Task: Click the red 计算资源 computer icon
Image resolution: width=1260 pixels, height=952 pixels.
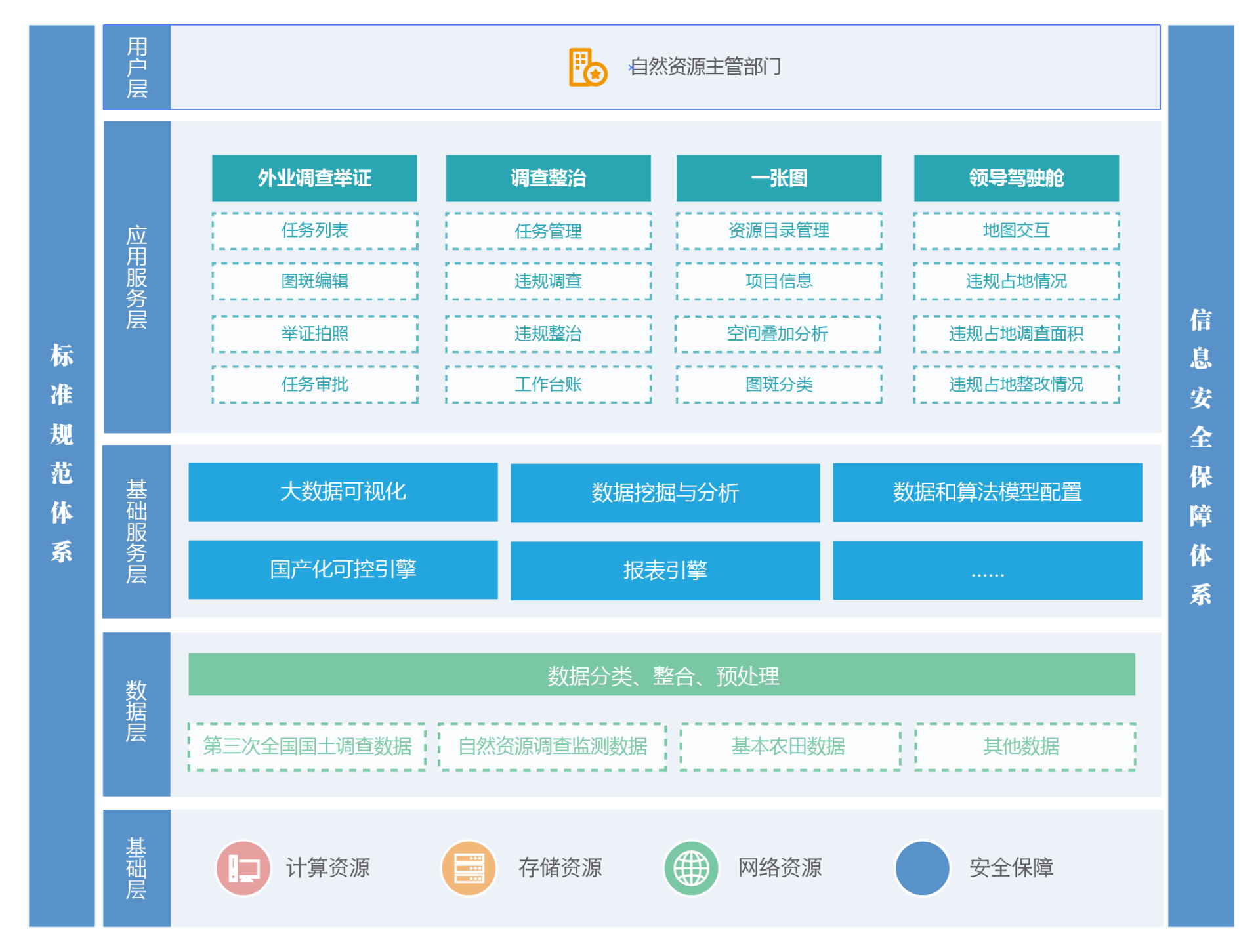Action: coord(243,869)
